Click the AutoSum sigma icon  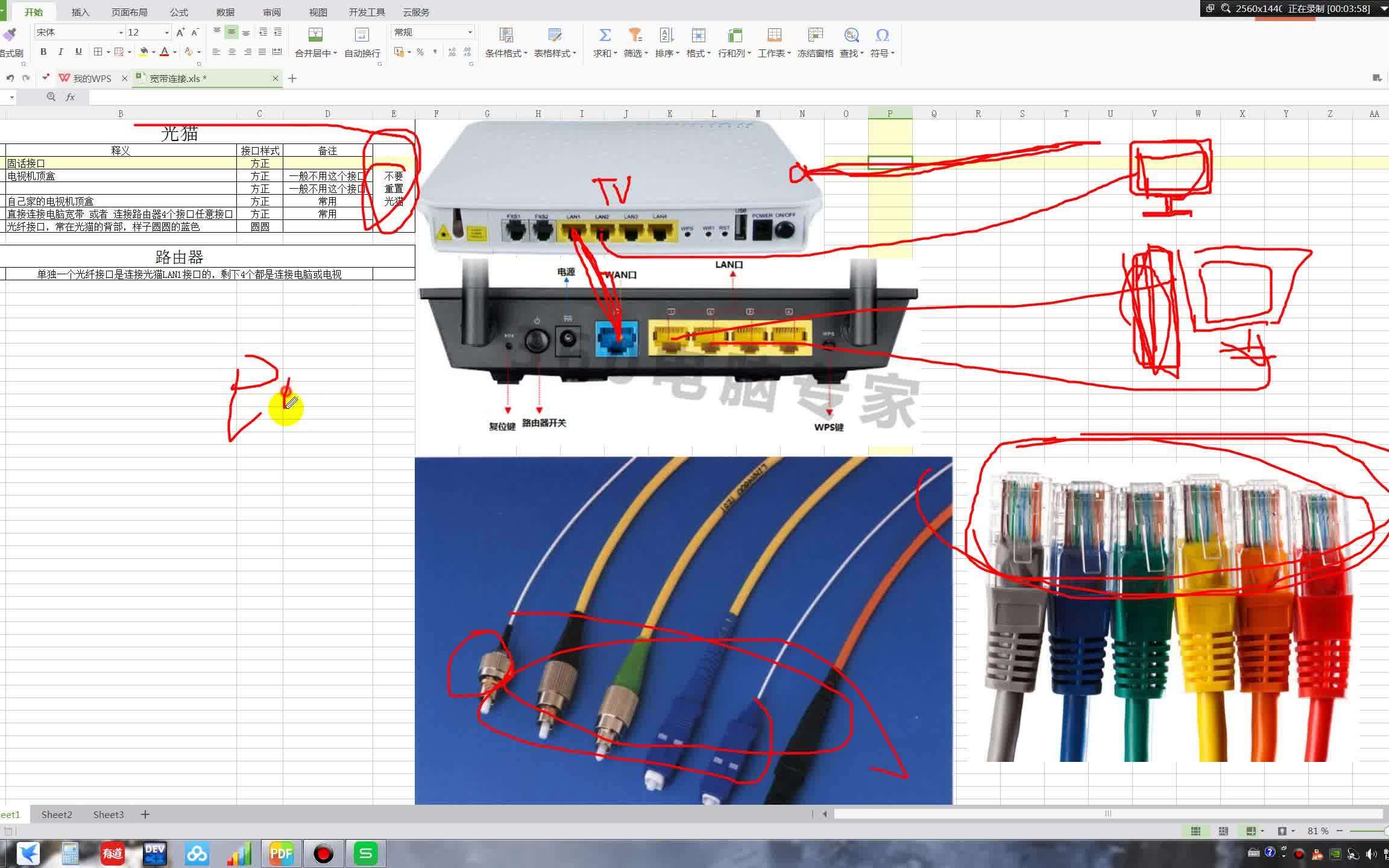pos(605,35)
